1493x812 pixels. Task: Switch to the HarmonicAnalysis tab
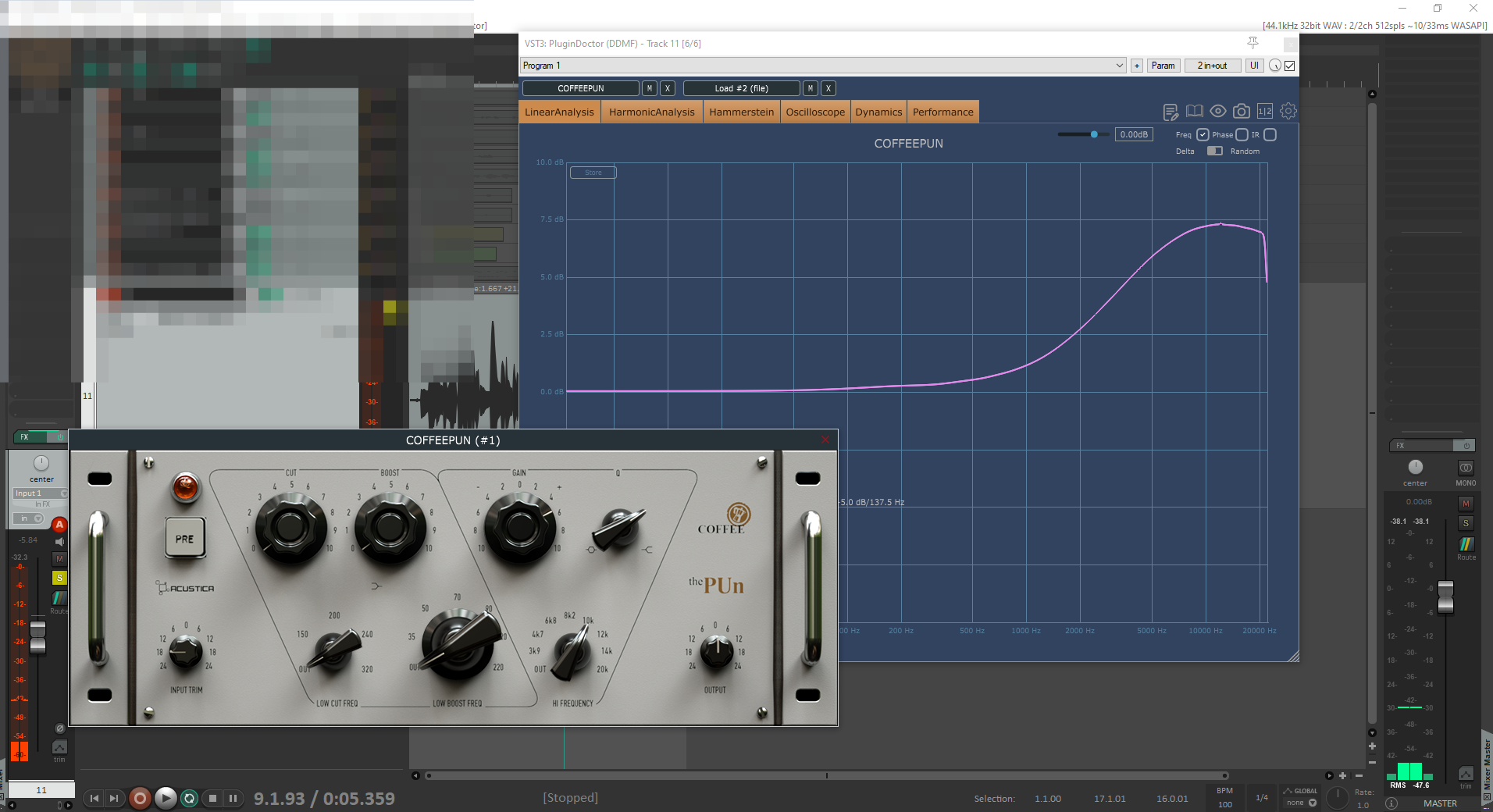652,112
